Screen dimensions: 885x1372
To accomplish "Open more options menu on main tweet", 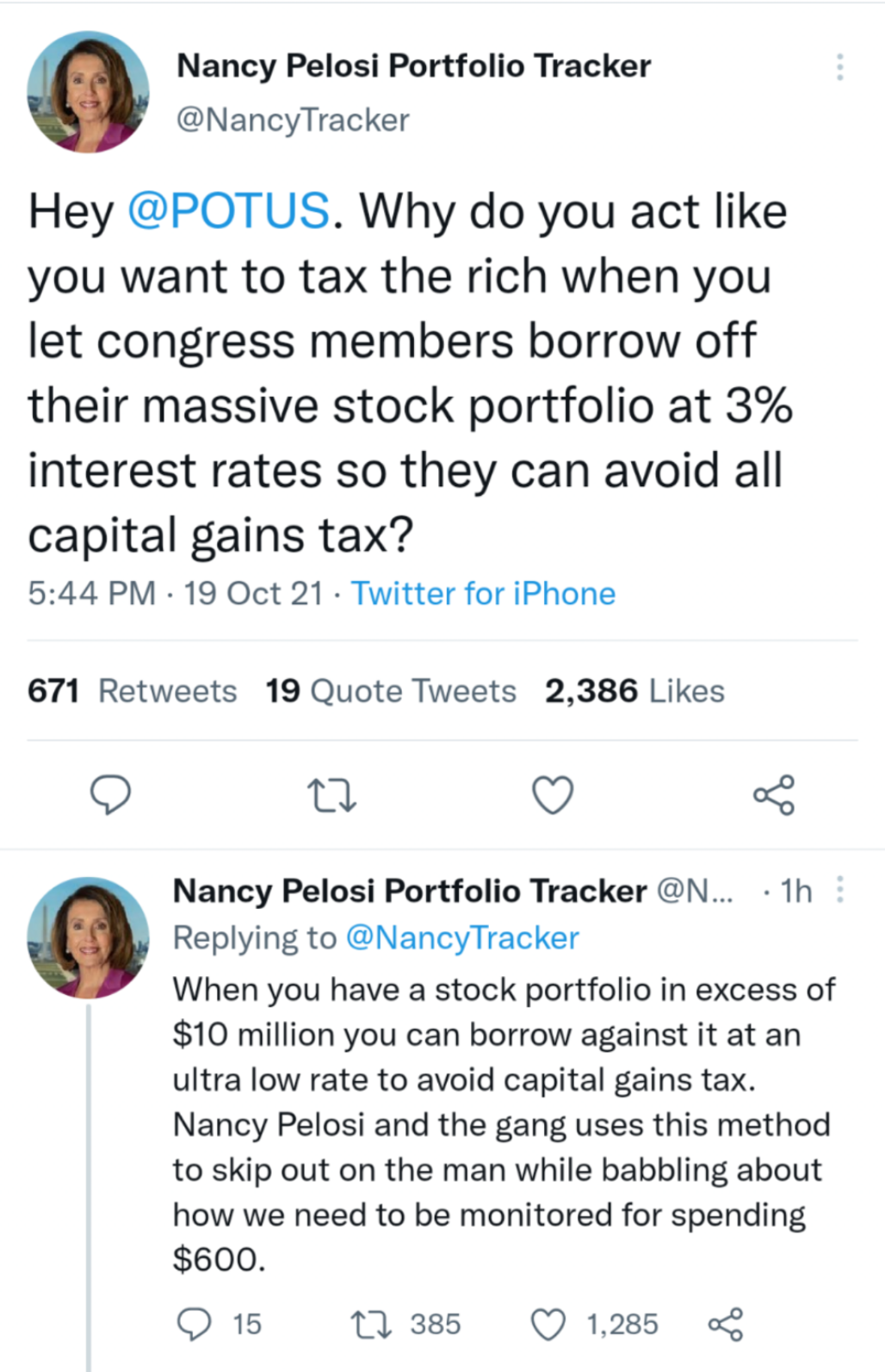I will click(839, 67).
